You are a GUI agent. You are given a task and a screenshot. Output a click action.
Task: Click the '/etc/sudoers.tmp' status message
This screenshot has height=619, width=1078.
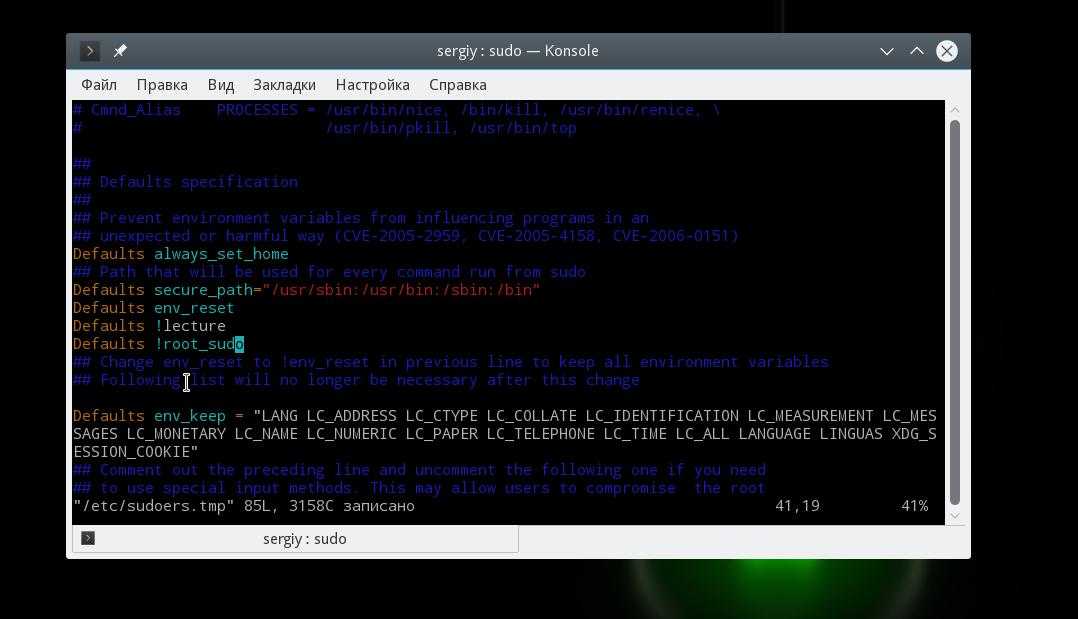point(244,506)
